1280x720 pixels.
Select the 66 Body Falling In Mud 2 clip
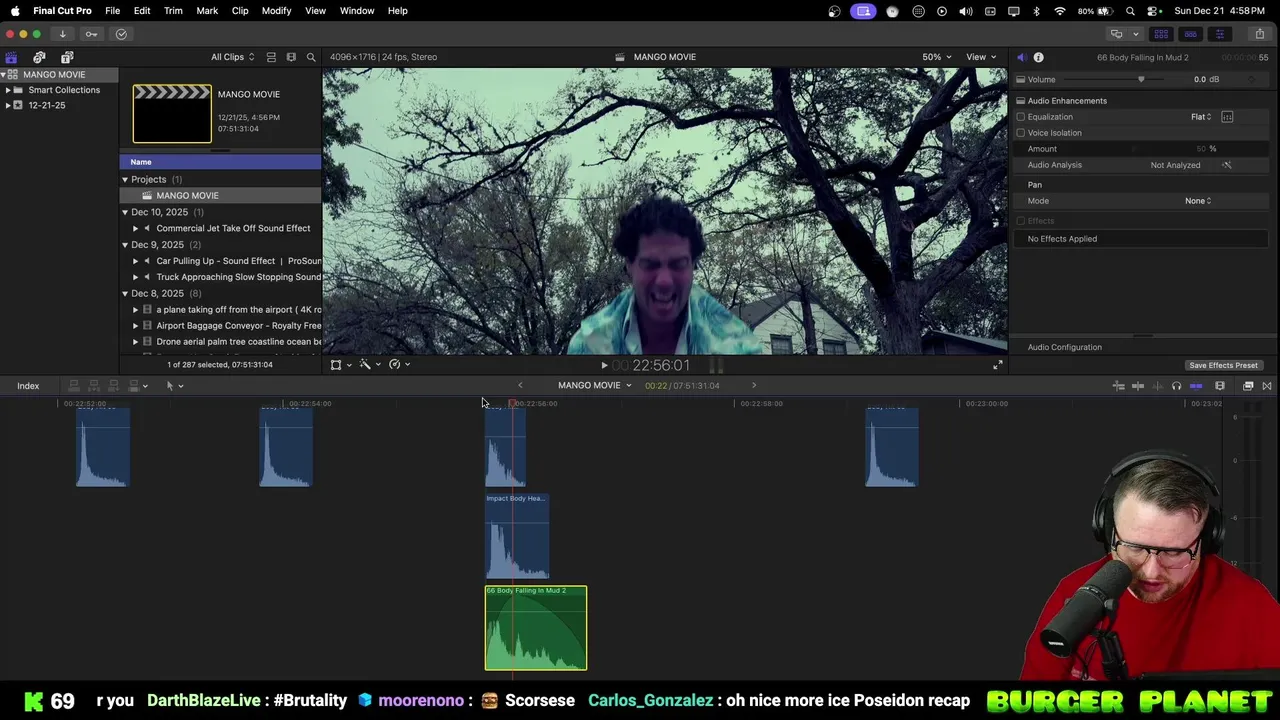(536, 628)
